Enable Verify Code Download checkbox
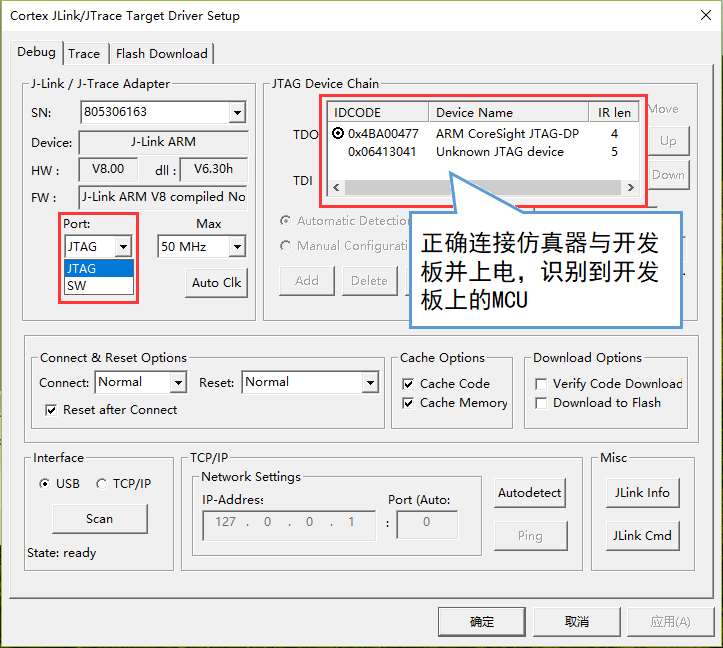 click(x=540, y=384)
